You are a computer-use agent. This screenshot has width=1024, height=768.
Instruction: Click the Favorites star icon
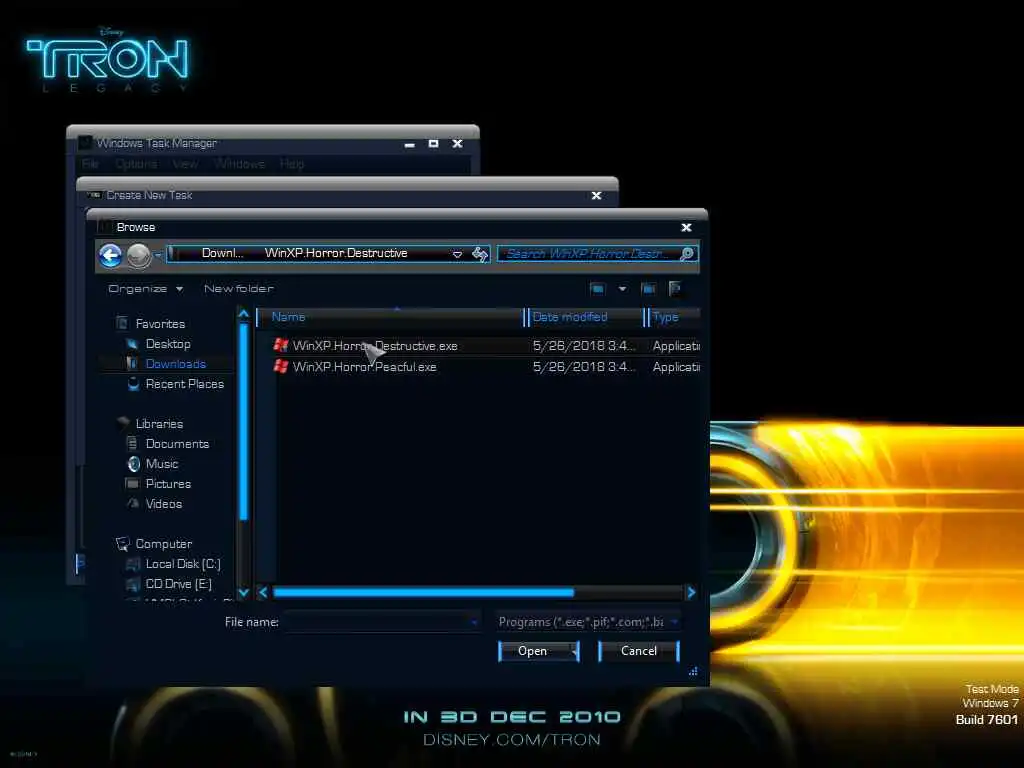[122, 323]
